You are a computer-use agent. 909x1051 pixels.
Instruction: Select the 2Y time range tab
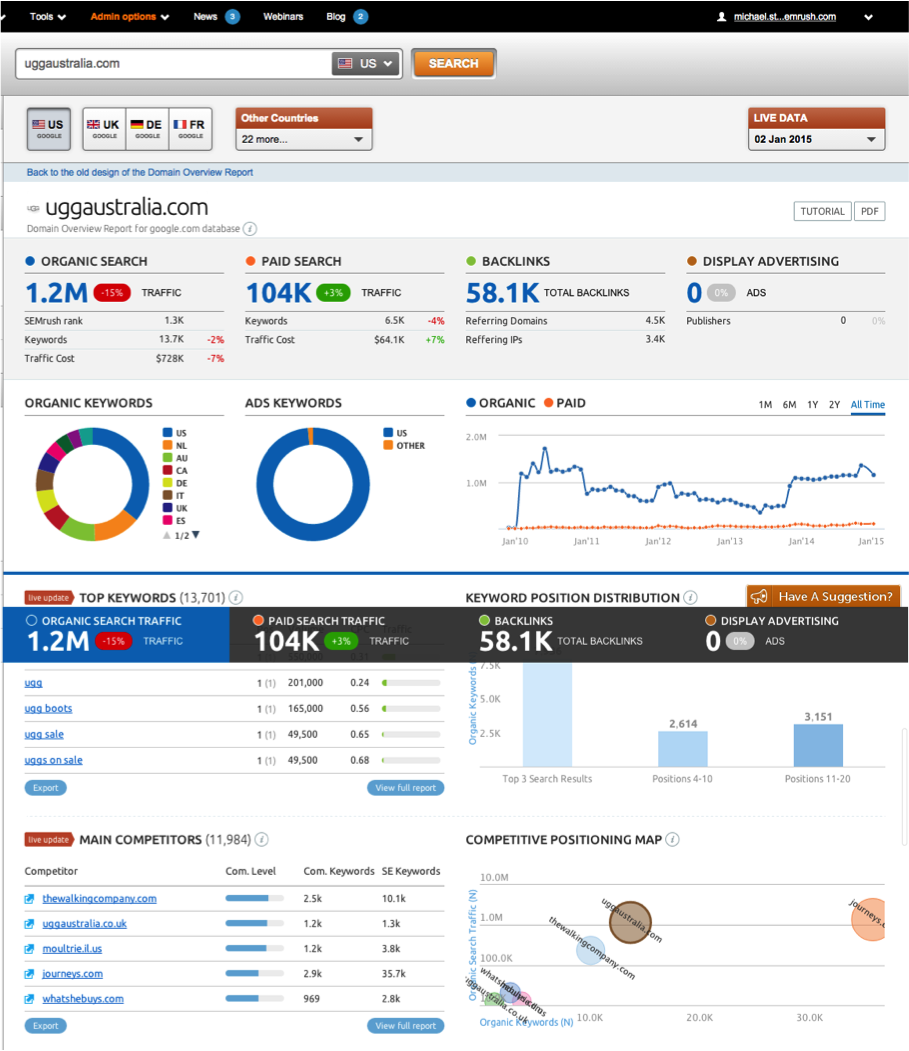(834, 405)
